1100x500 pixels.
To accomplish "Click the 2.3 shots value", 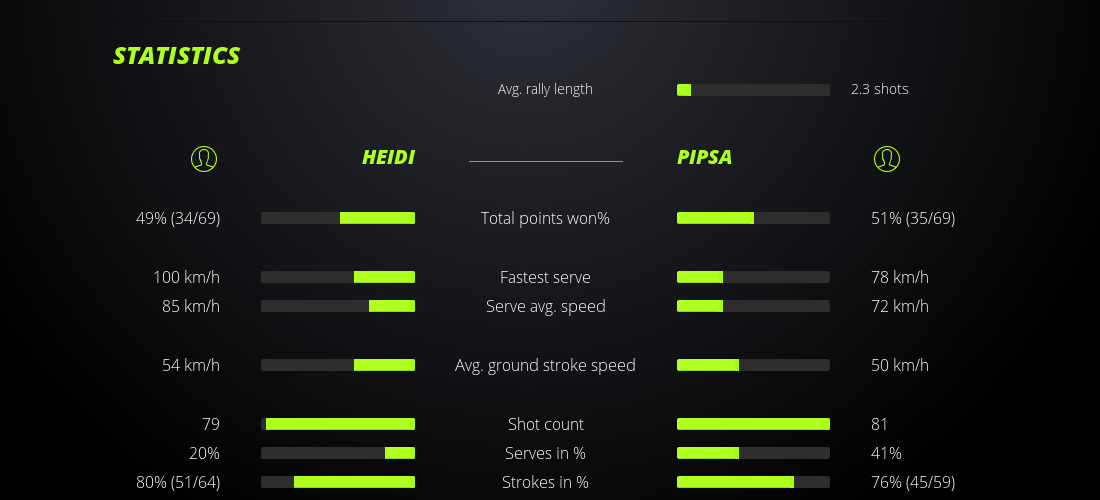I will coord(880,89).
